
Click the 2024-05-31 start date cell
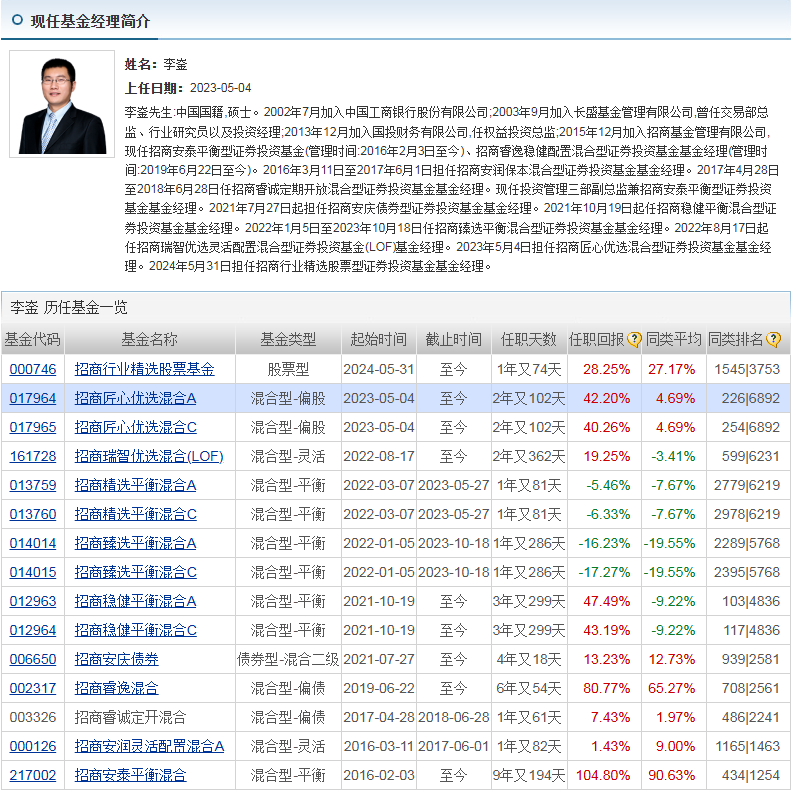click(x=379, y=369)
